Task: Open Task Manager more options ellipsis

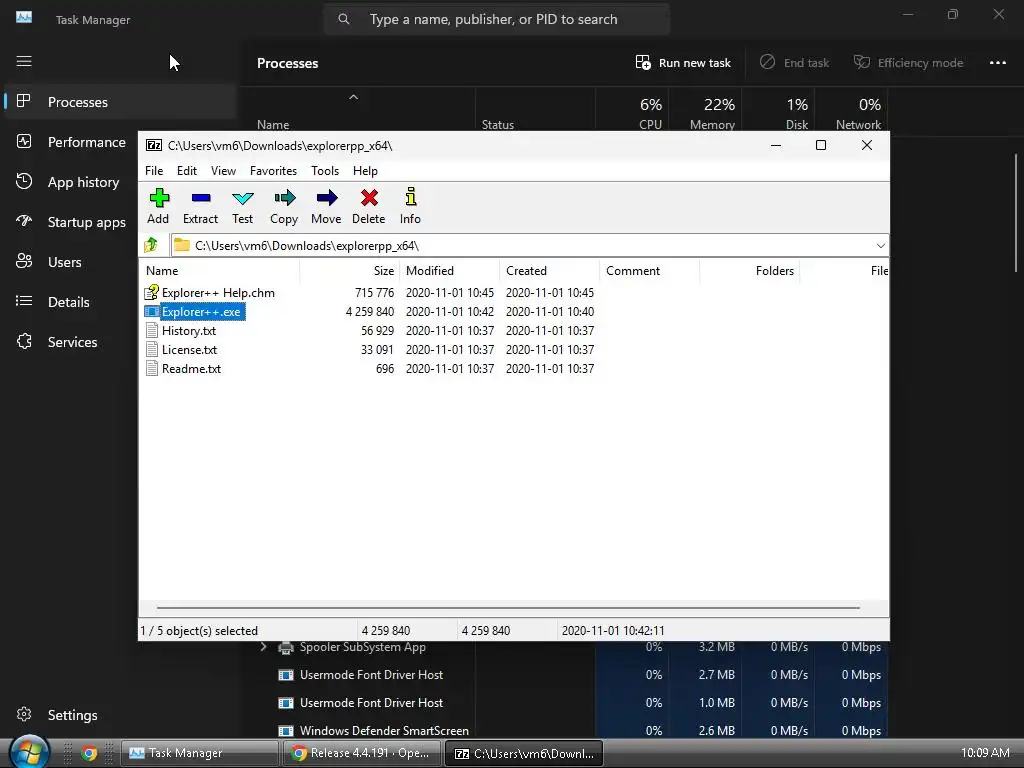Action: pyautogui.click(x=997, y=63)
